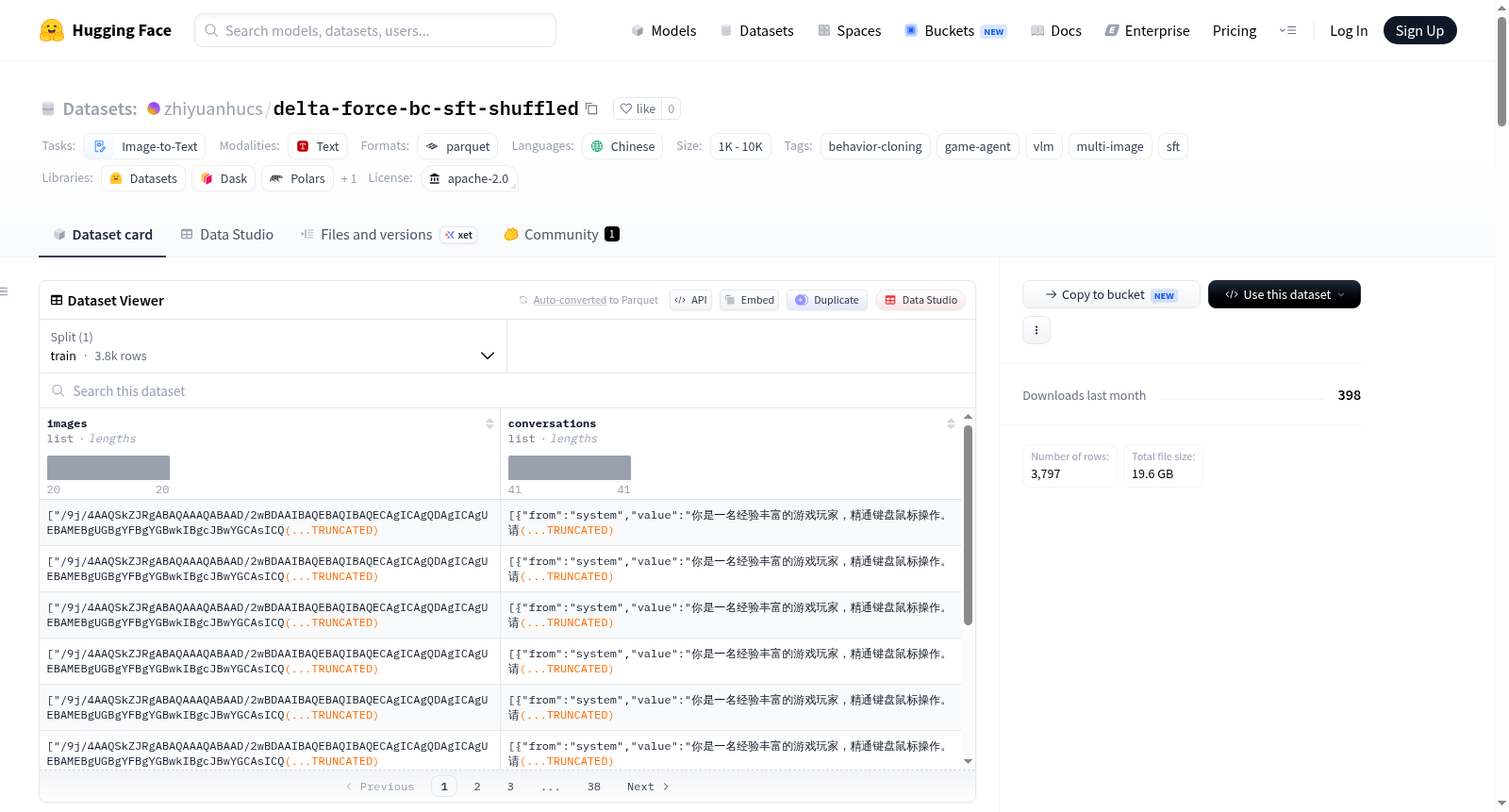This screenshot has height=812, width=1509.
Task: Click the Image-to-Text task tag
Action: pyautogui.click(x=144, y=146)
